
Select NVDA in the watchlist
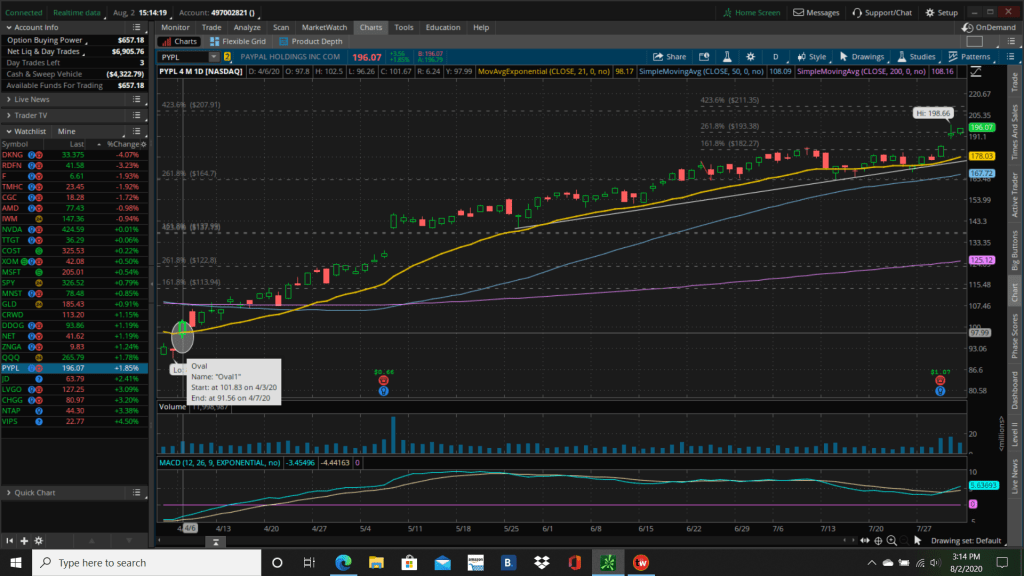(13, 229)
